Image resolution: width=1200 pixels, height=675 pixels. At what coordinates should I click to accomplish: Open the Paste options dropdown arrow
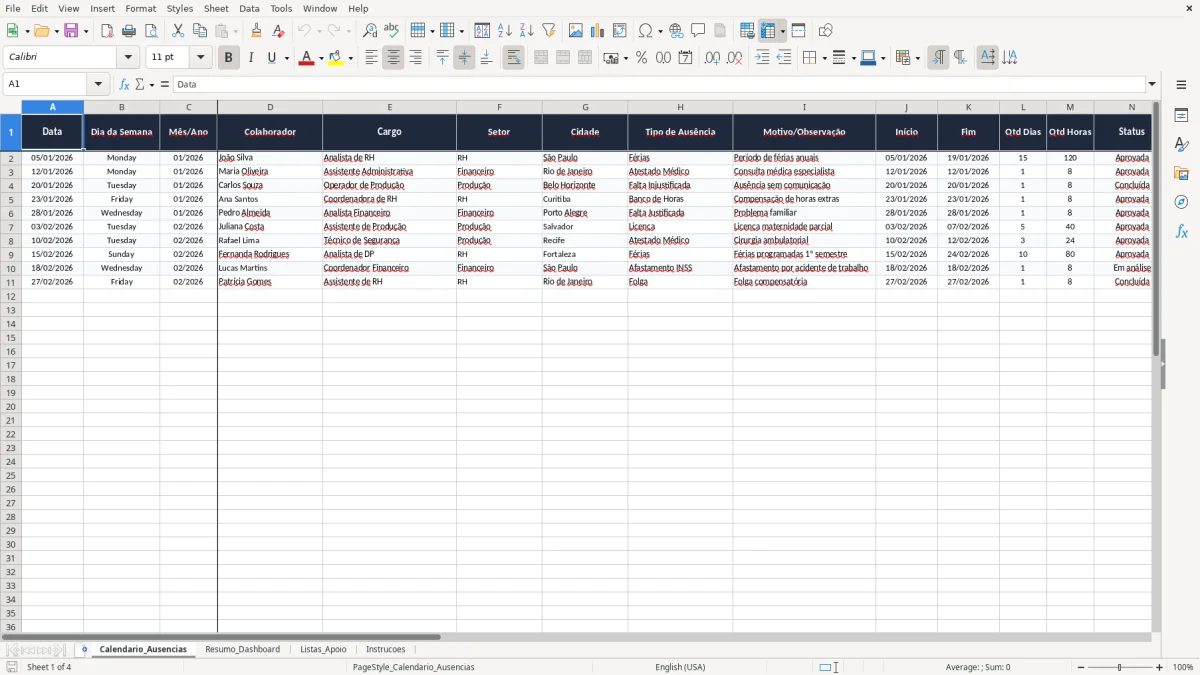(x=236, y=31)
